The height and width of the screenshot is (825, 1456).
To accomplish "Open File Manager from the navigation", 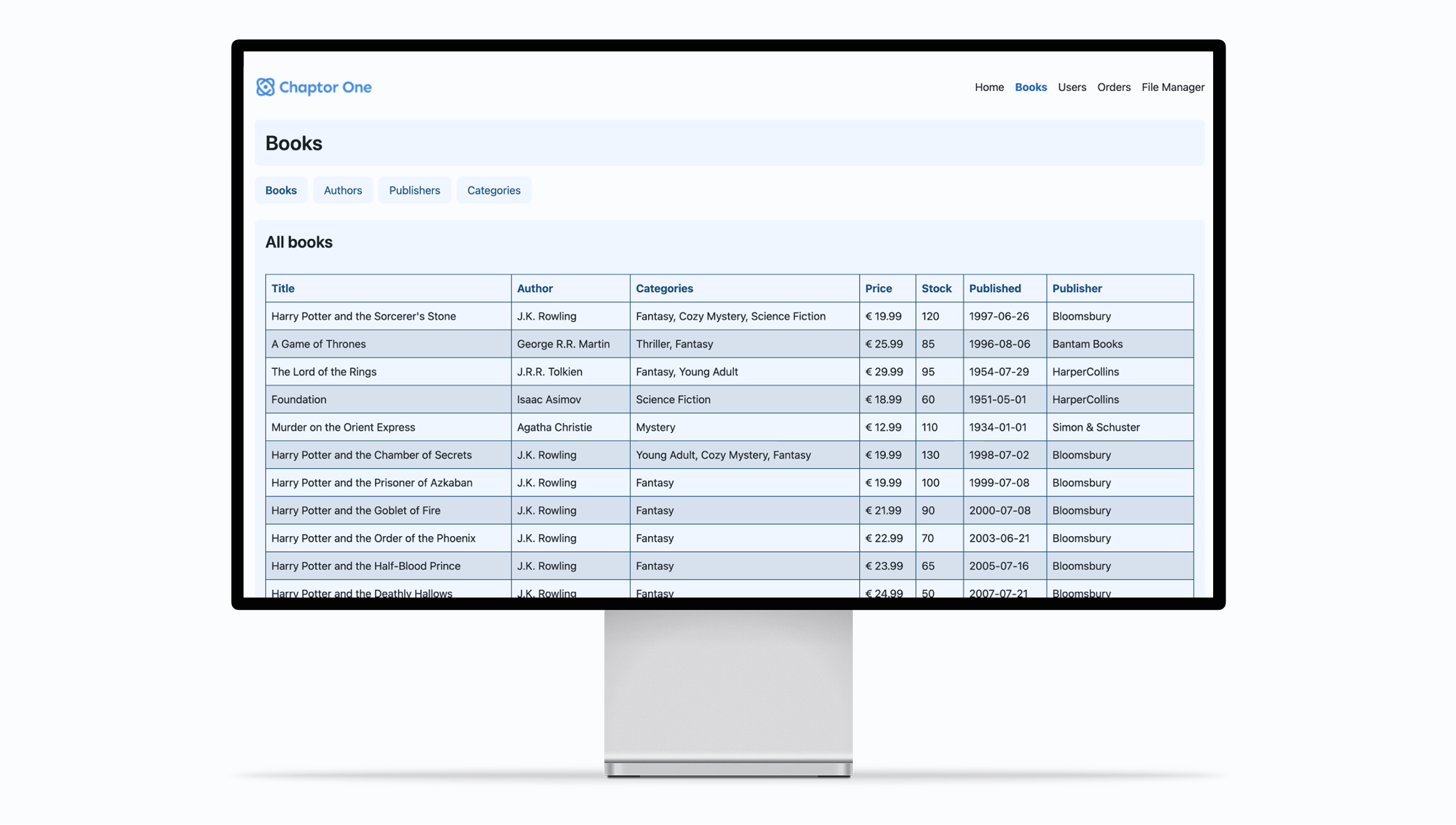I will click(x=1173, y=87).
